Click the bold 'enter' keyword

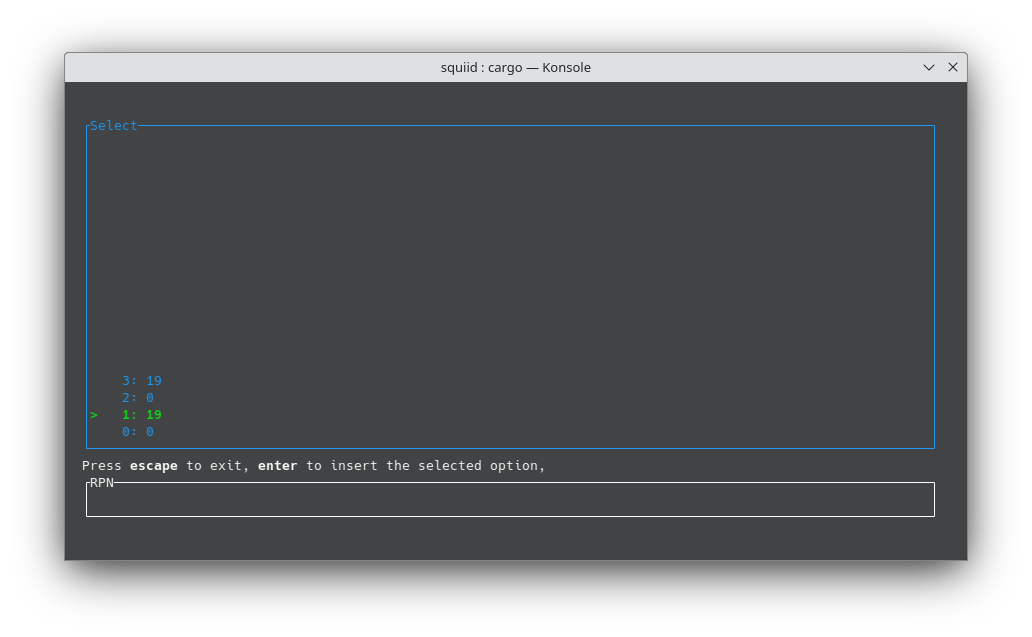[x=277, y=466]
